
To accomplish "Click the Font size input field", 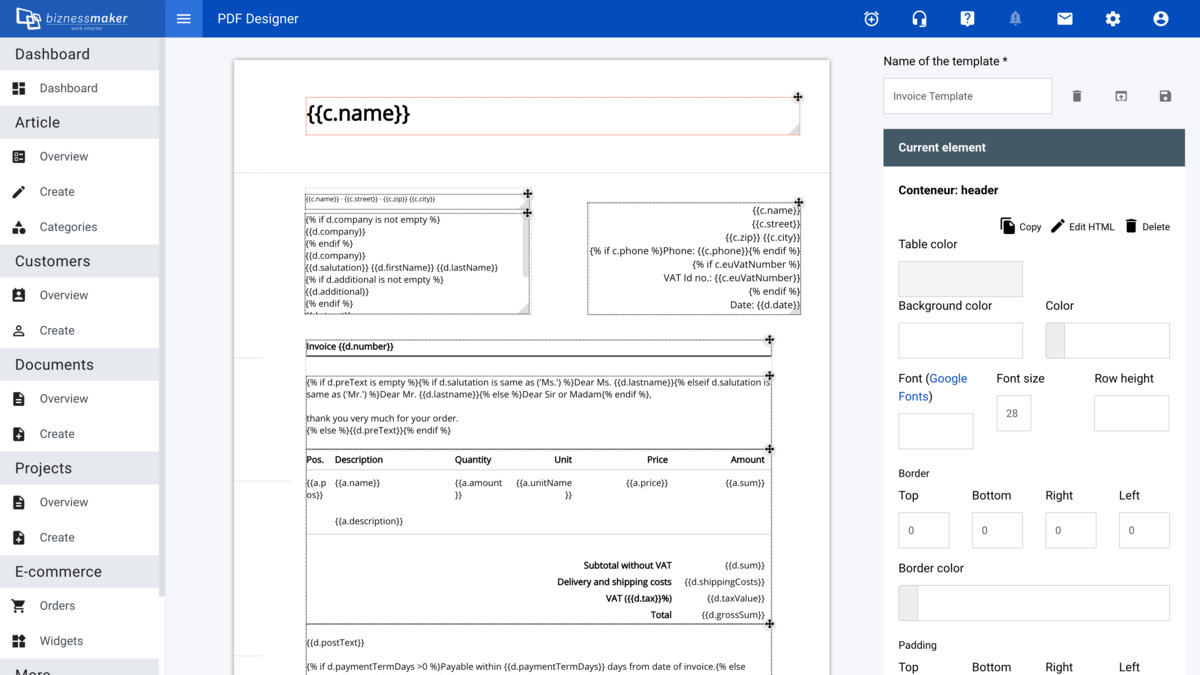I will pos(1013,413).
